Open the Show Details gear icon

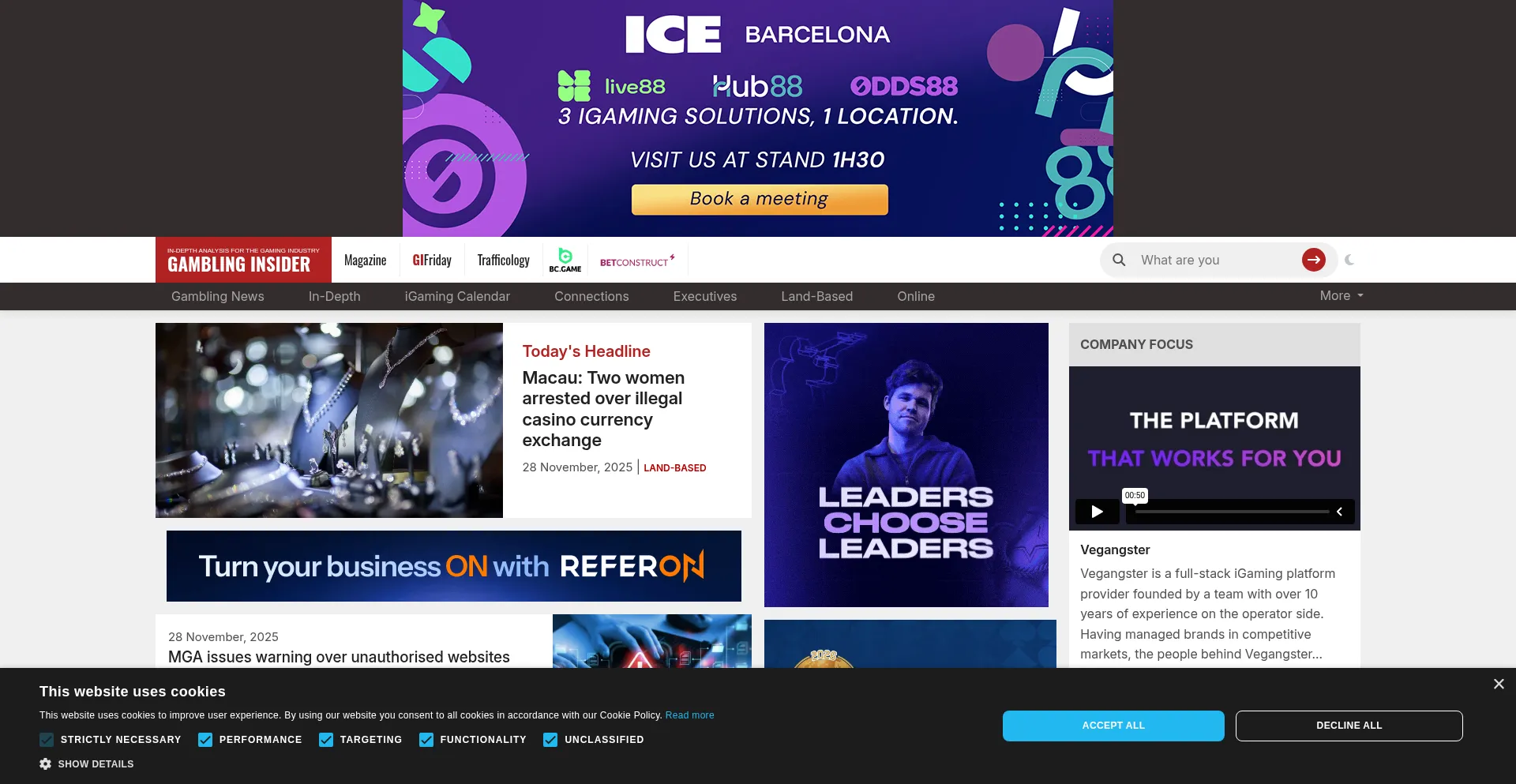[x=46, y=764]
